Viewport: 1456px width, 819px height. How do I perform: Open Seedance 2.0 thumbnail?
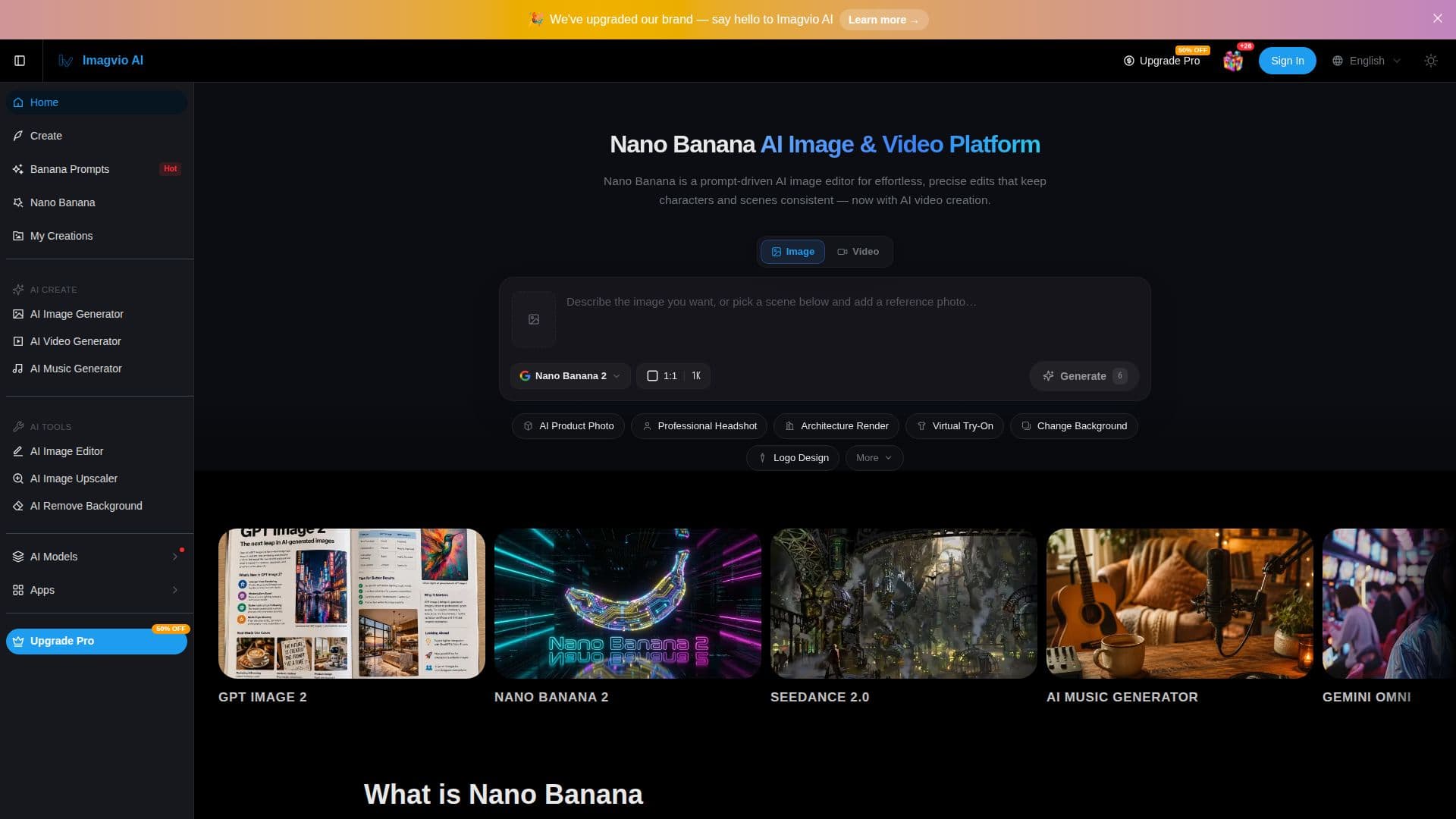pos(904,604)
